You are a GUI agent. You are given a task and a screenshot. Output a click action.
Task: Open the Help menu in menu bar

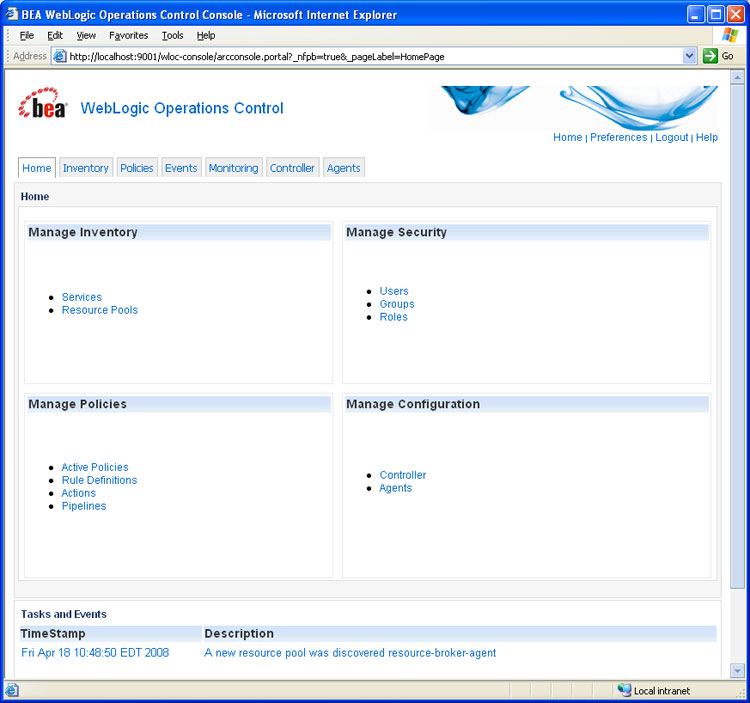[206, 35]
